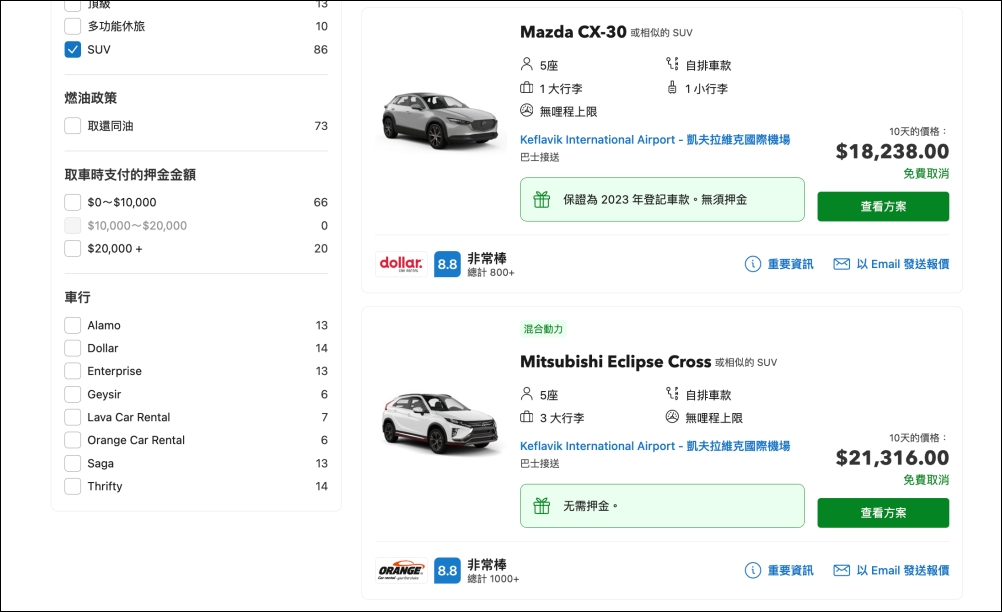This screenshot has width=1002, height=612.
Task: Open the Keflavik International Airport link on Mitsubishi card
Action: click(x=655, y=446)
